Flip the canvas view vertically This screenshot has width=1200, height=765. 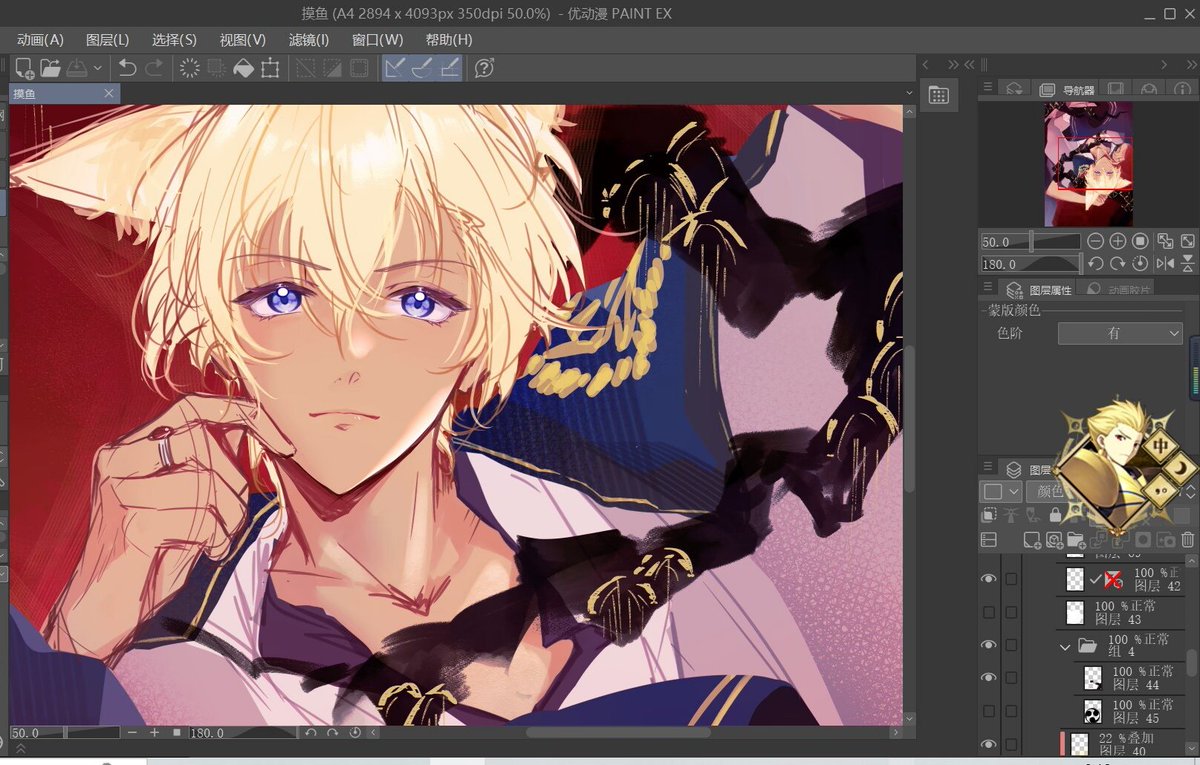click(x=1187, y=264)
